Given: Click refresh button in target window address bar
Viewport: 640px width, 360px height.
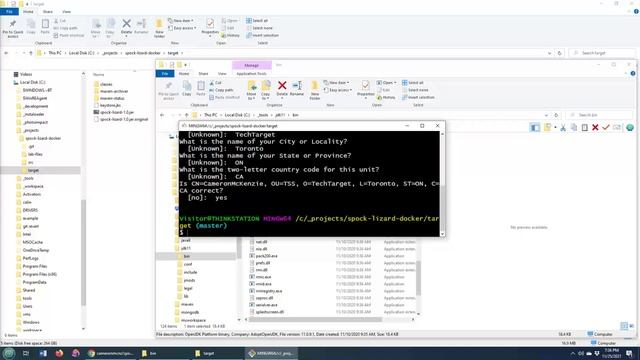Looking at the screenshot, I should click(560, 53).
